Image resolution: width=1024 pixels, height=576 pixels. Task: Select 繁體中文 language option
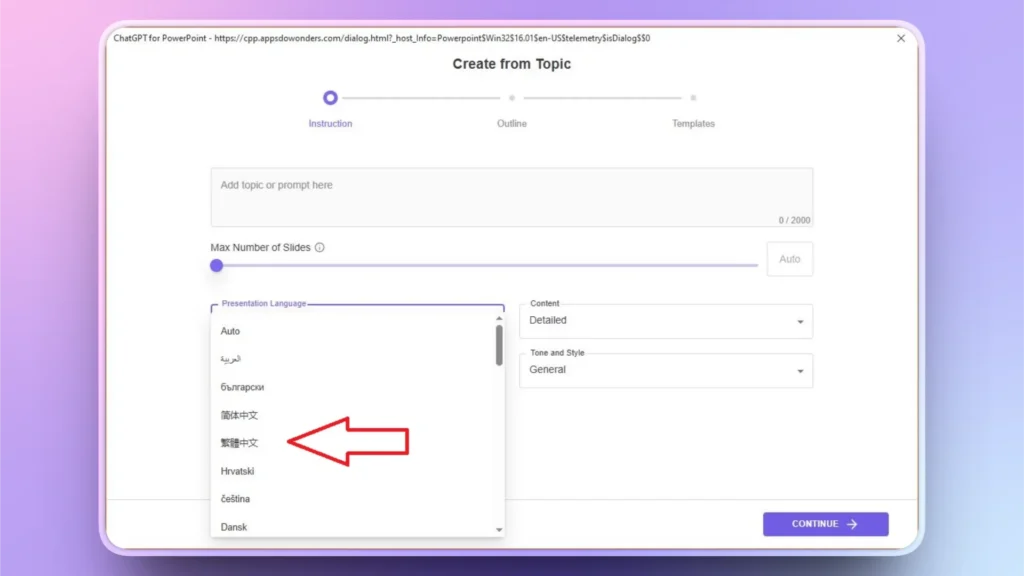coord(240,443)
